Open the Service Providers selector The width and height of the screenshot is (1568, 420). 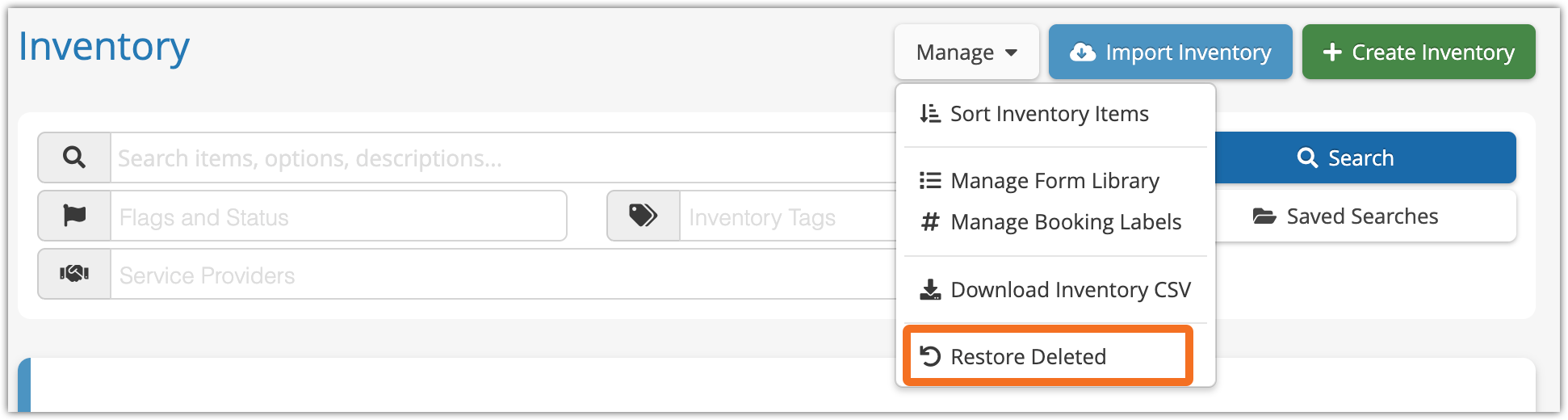(501, 275)
